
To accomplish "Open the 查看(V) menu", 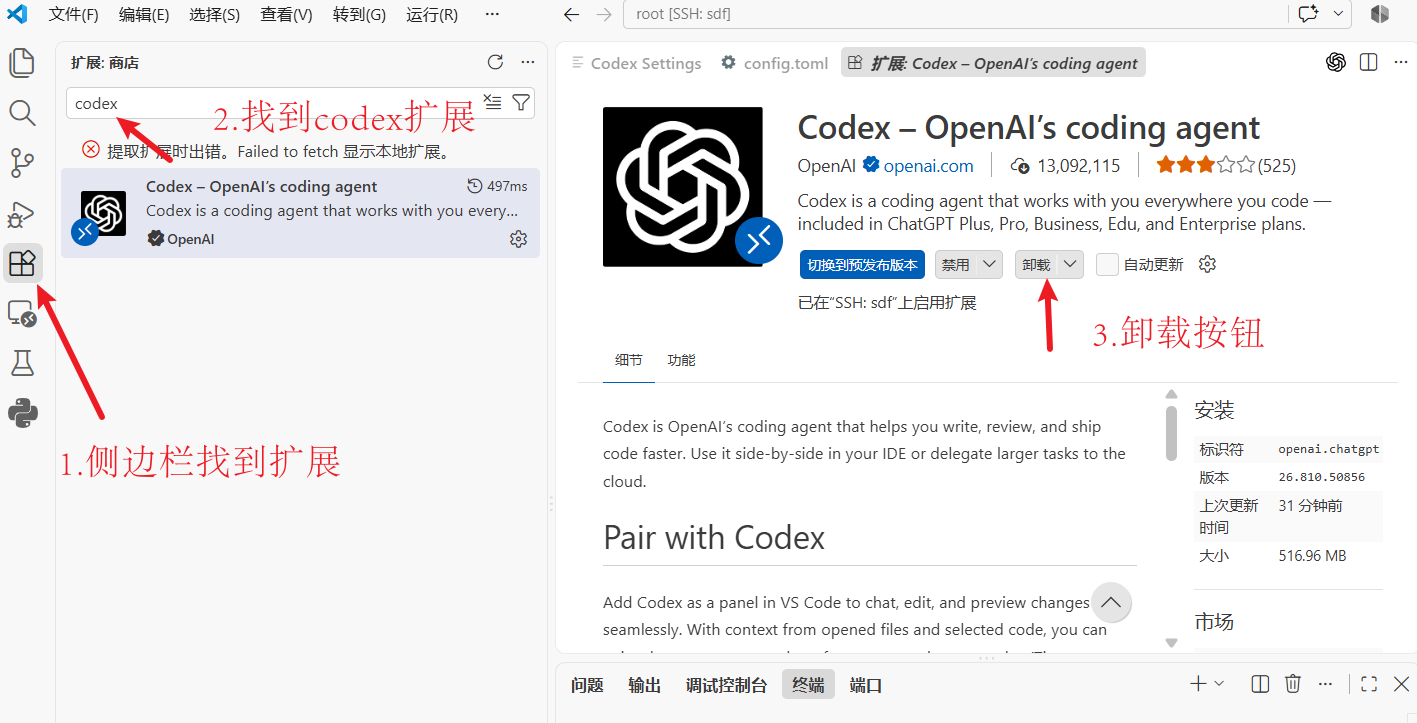I will (x=287, y=14).
